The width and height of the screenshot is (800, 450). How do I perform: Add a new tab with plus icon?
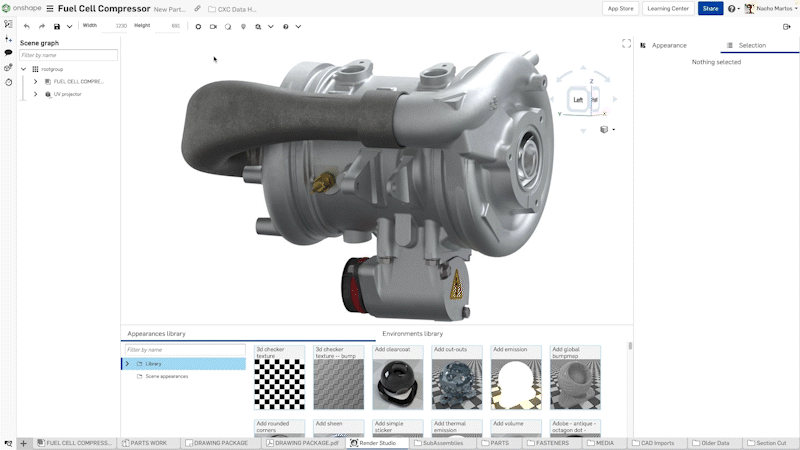(x=23, y=443)
